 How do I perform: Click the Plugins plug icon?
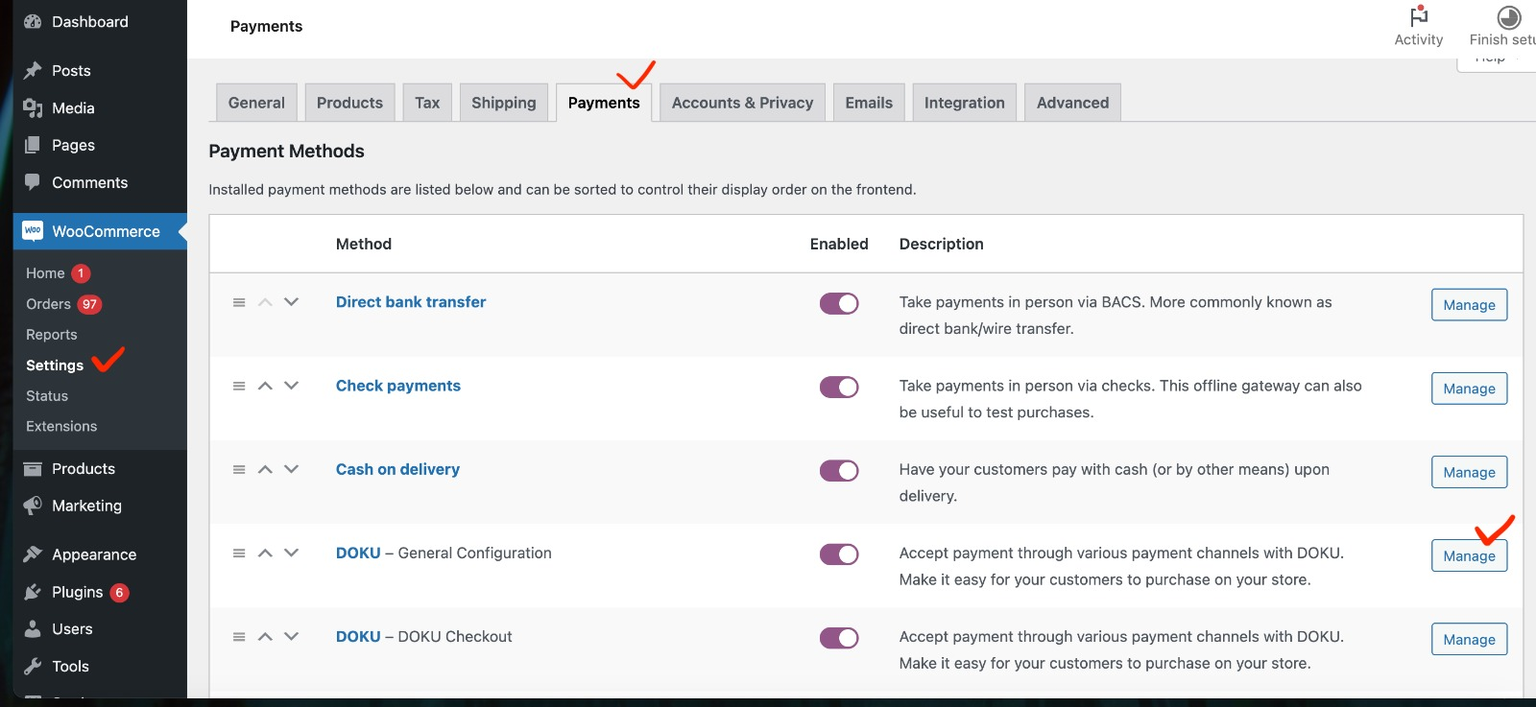(x=33, y=592)
